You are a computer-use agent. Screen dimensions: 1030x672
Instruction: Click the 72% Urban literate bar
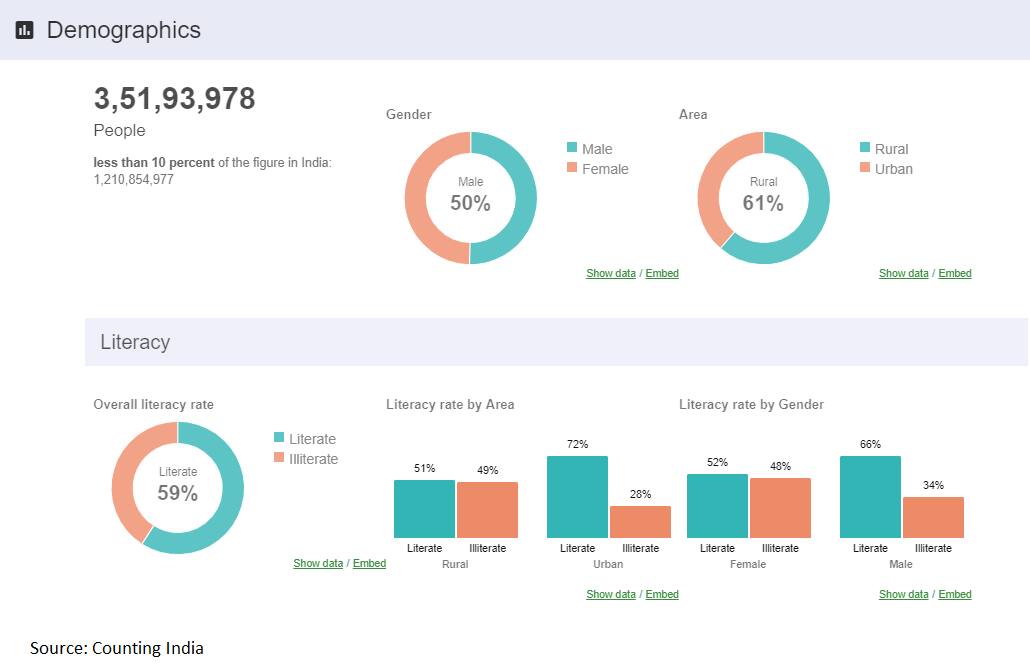pyautogui.click(x=577, y=497)
